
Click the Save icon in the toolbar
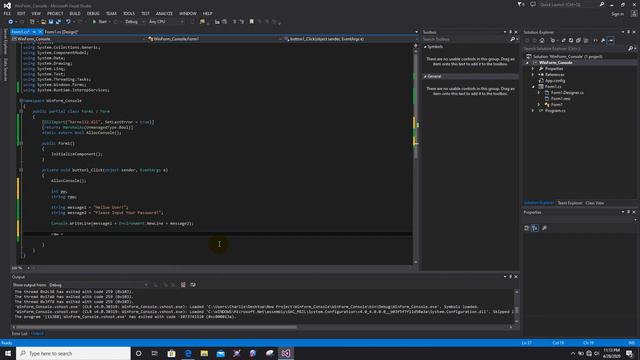pyautogui.click(x=51, y=22)
